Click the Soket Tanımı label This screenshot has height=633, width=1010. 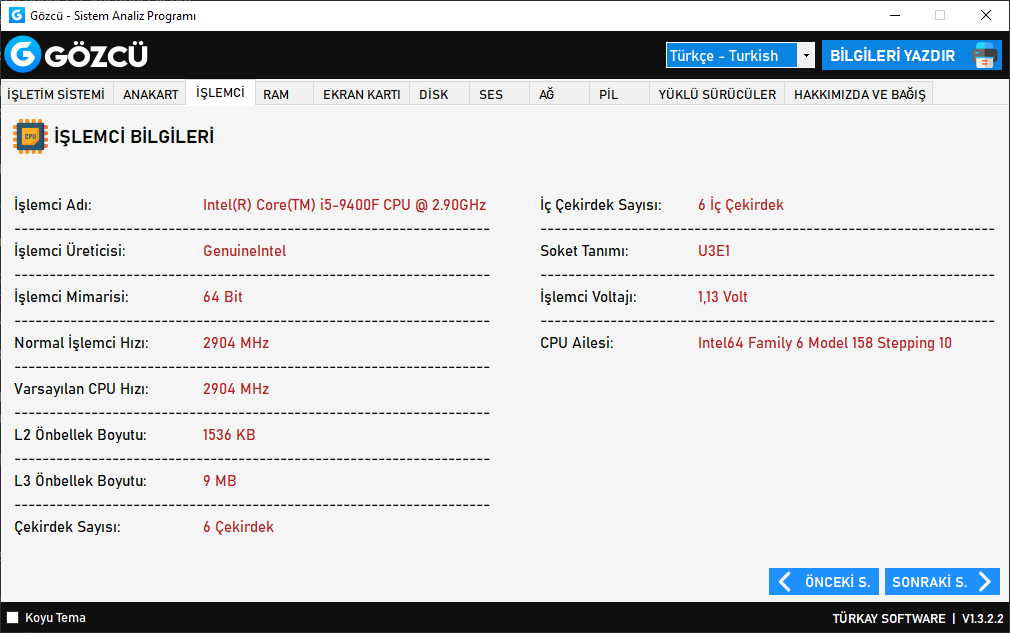[x=584, y=251]
